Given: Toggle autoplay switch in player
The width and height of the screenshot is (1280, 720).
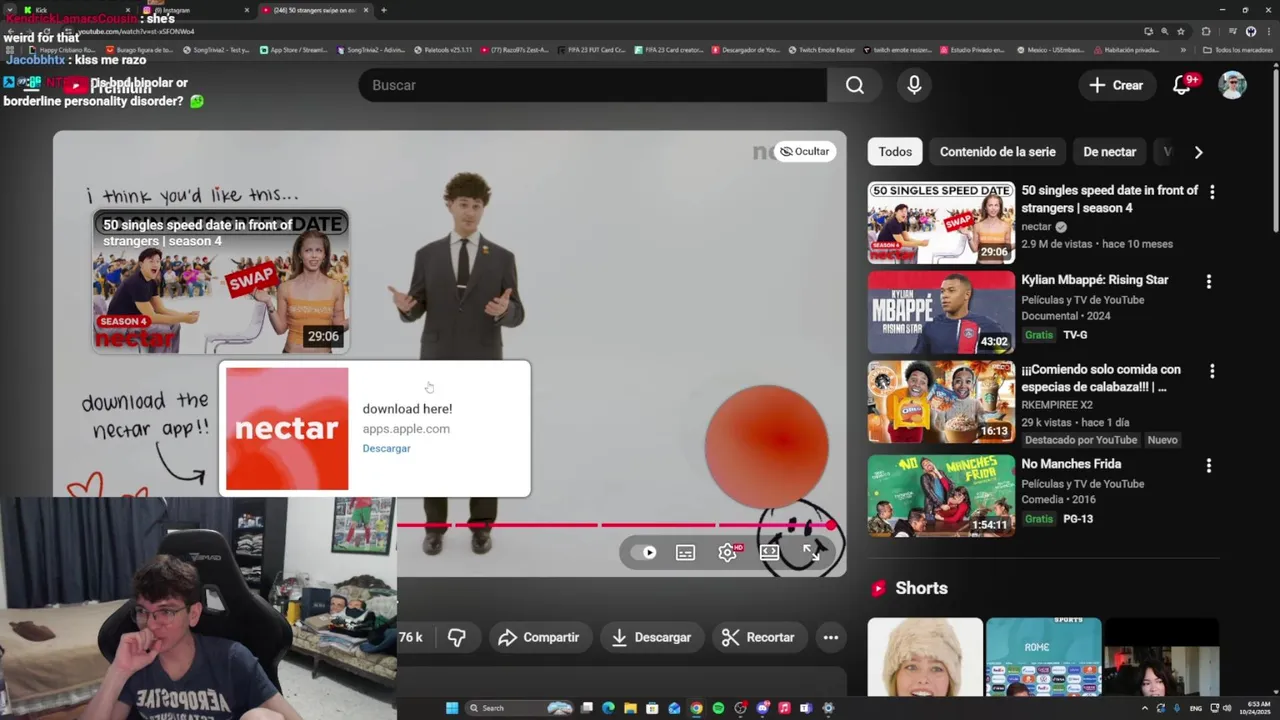Looking at the screenshot, I should pyautogui.click(x=646, y=552).
